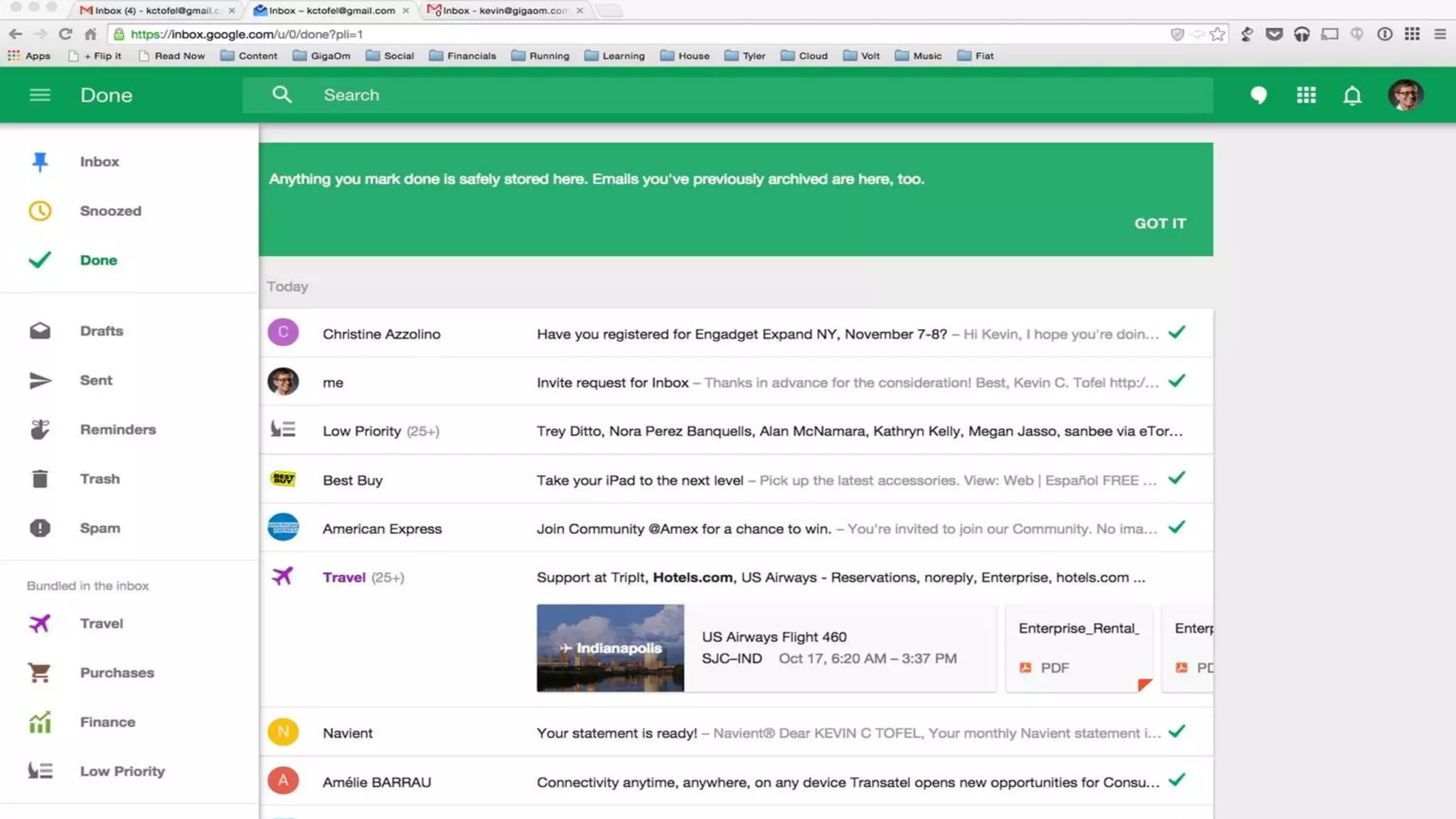Switch to Inbox (4) kctofel Gmail tab
This screenshot has width=1456, height=819.
pos(156,10)
